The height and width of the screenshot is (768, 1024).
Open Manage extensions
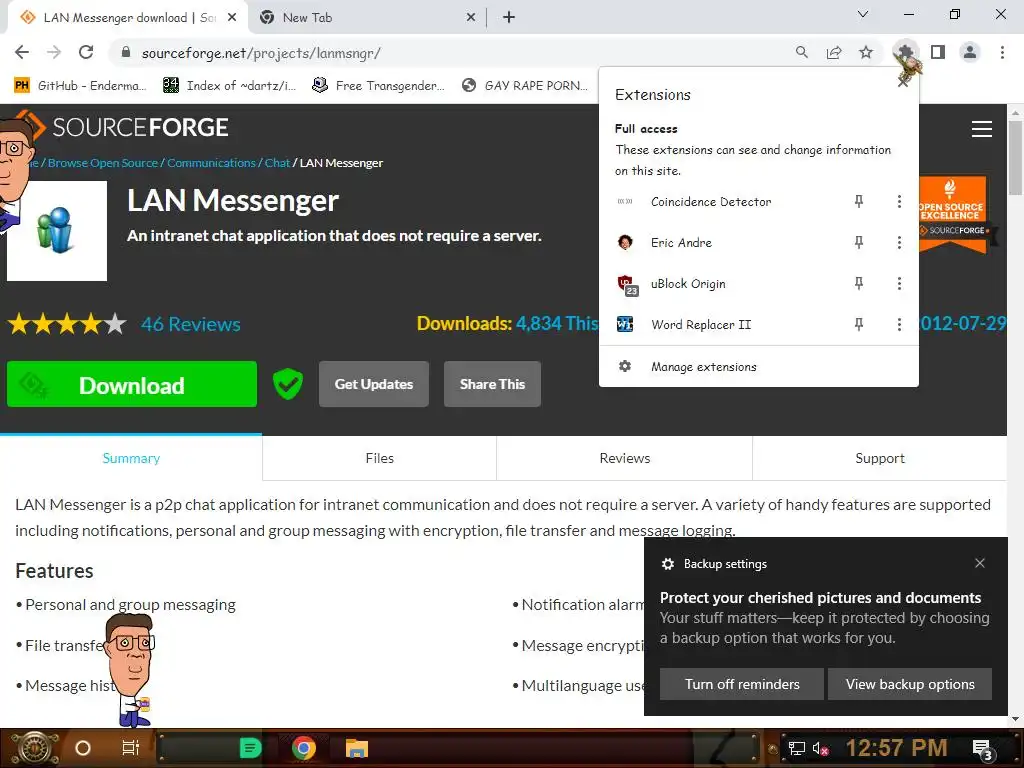tap(758, 366)
